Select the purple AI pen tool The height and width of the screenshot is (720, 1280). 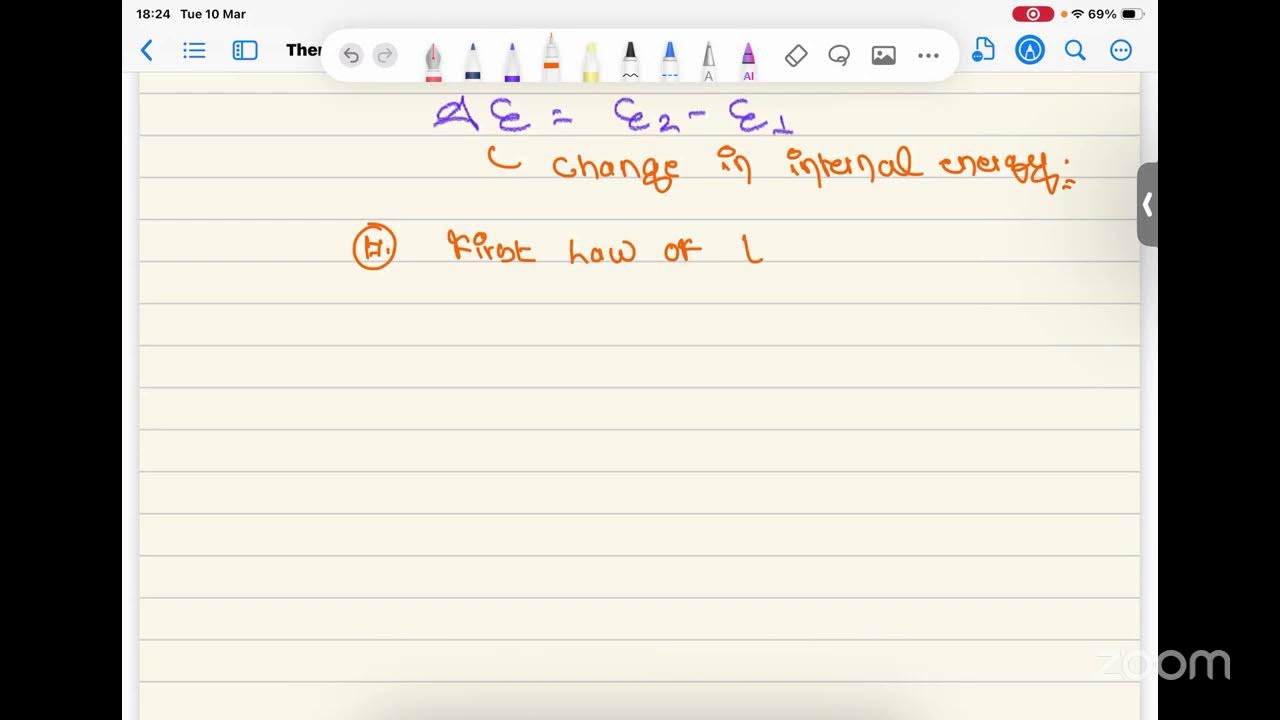[x=748, y=60]
